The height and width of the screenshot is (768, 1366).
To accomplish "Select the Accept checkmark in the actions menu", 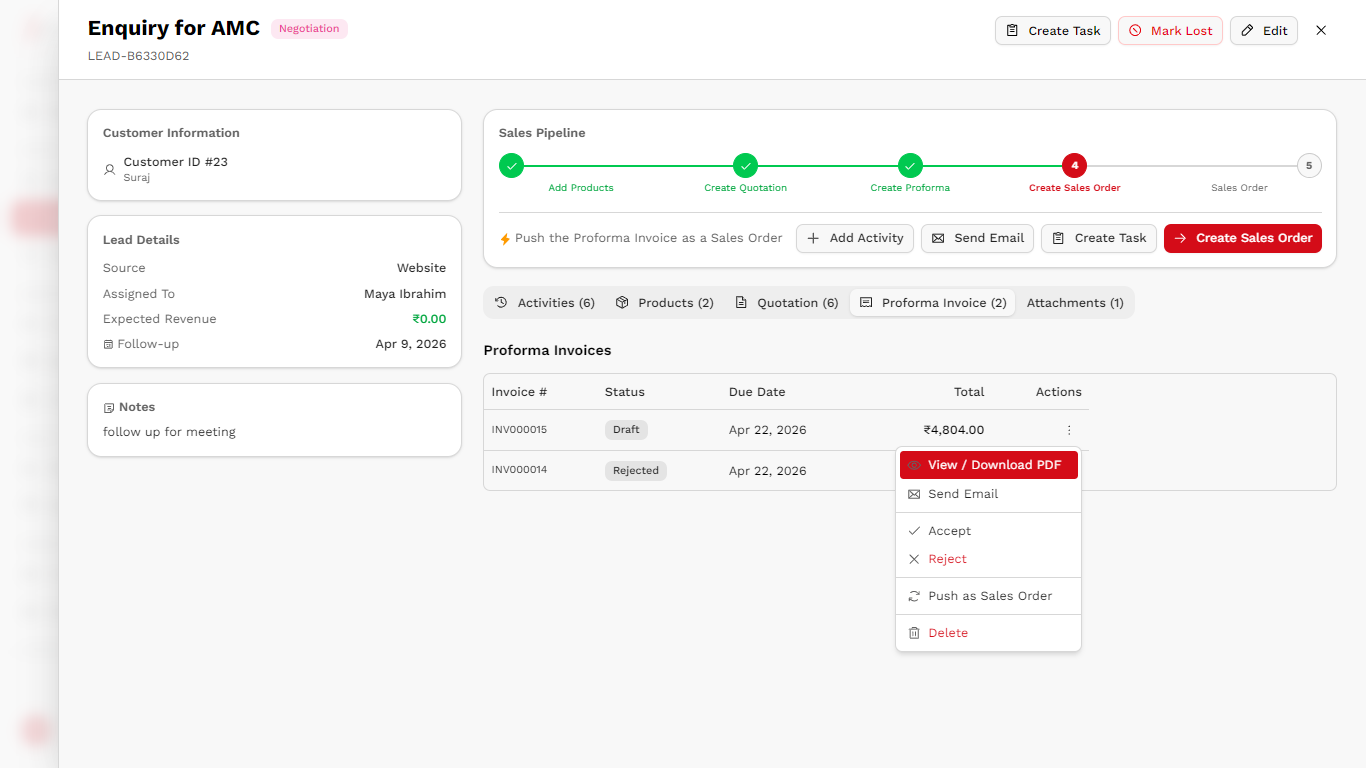I will click(x=916, y=530).
